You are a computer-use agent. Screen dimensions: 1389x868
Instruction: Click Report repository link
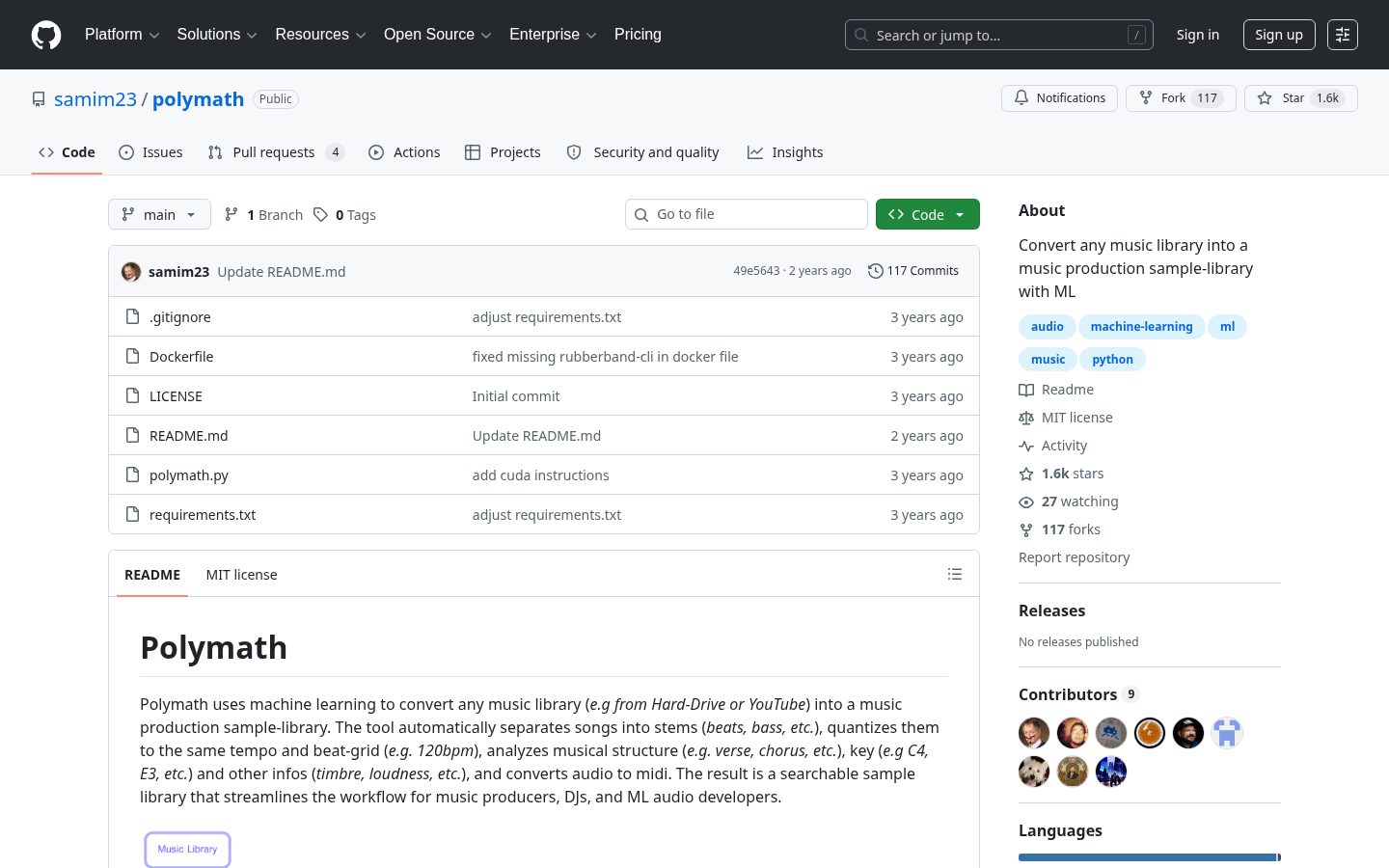pos(1074,557)
